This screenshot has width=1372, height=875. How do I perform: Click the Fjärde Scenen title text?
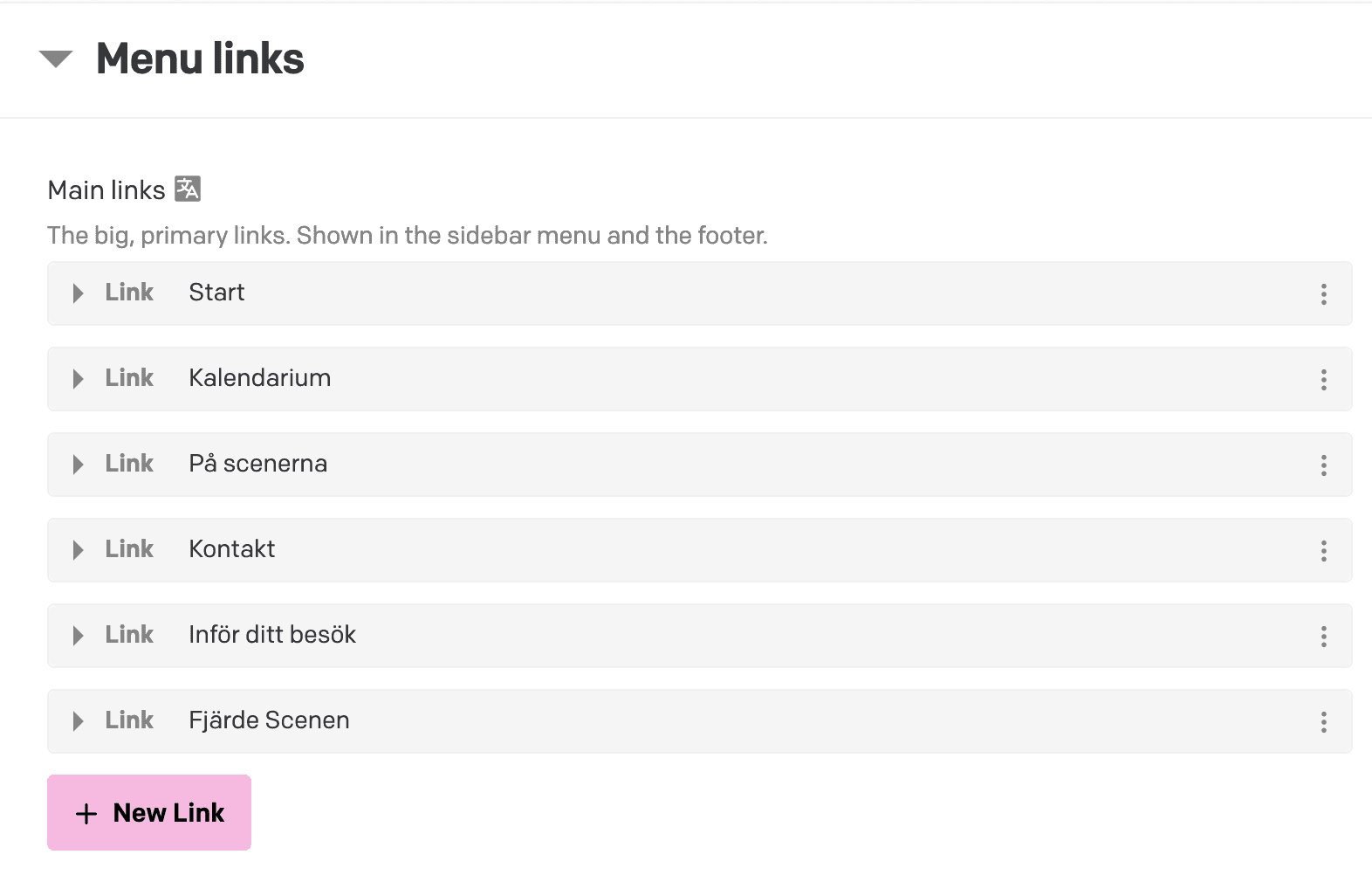[269, 720]
